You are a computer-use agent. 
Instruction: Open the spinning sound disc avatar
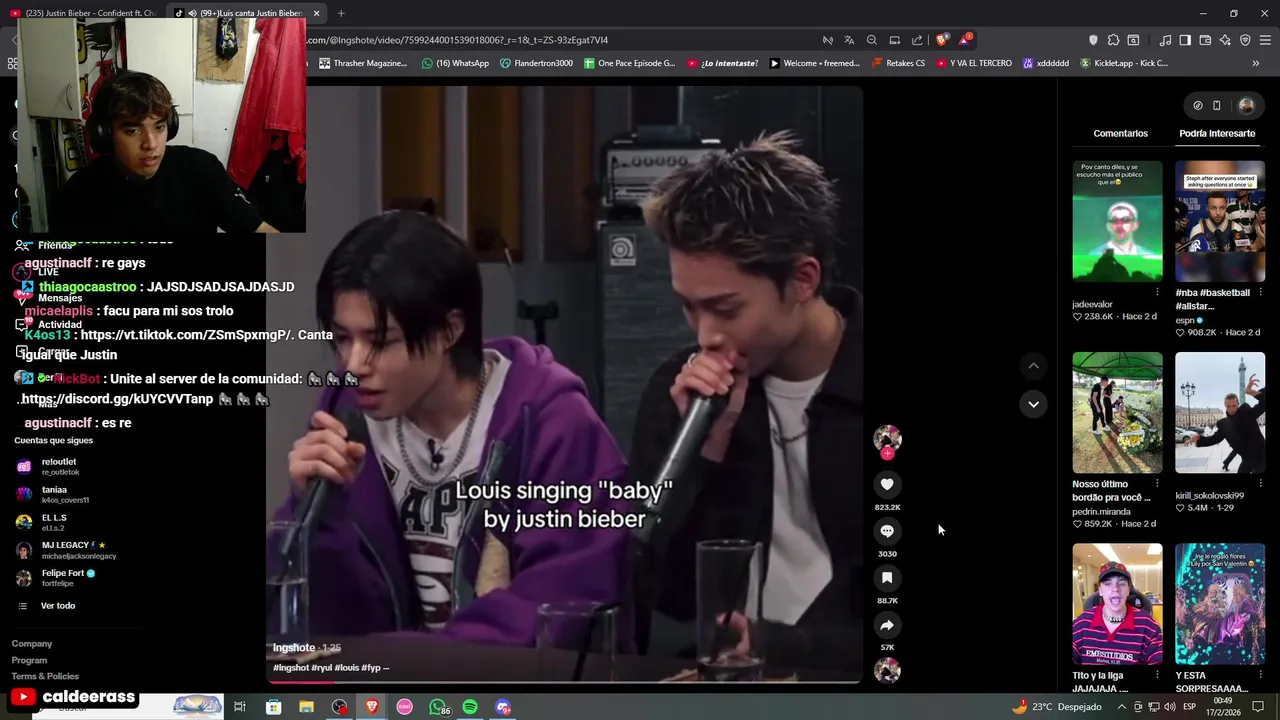887,671
